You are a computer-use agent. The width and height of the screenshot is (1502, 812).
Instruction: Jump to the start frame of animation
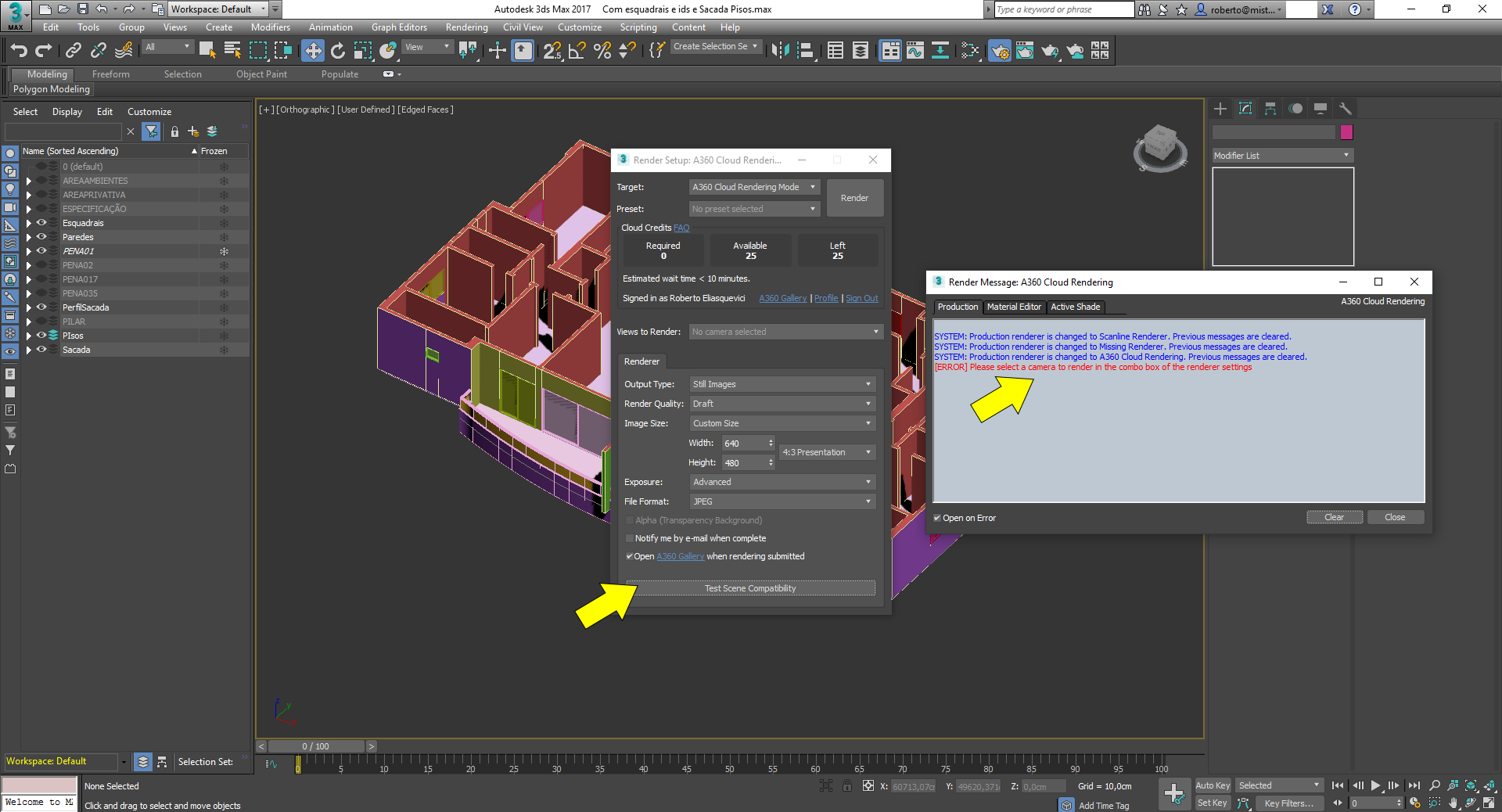(1338, 785)
